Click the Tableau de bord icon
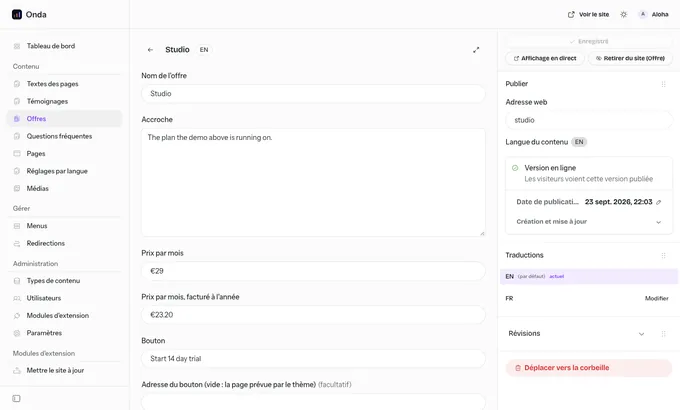 17,46
